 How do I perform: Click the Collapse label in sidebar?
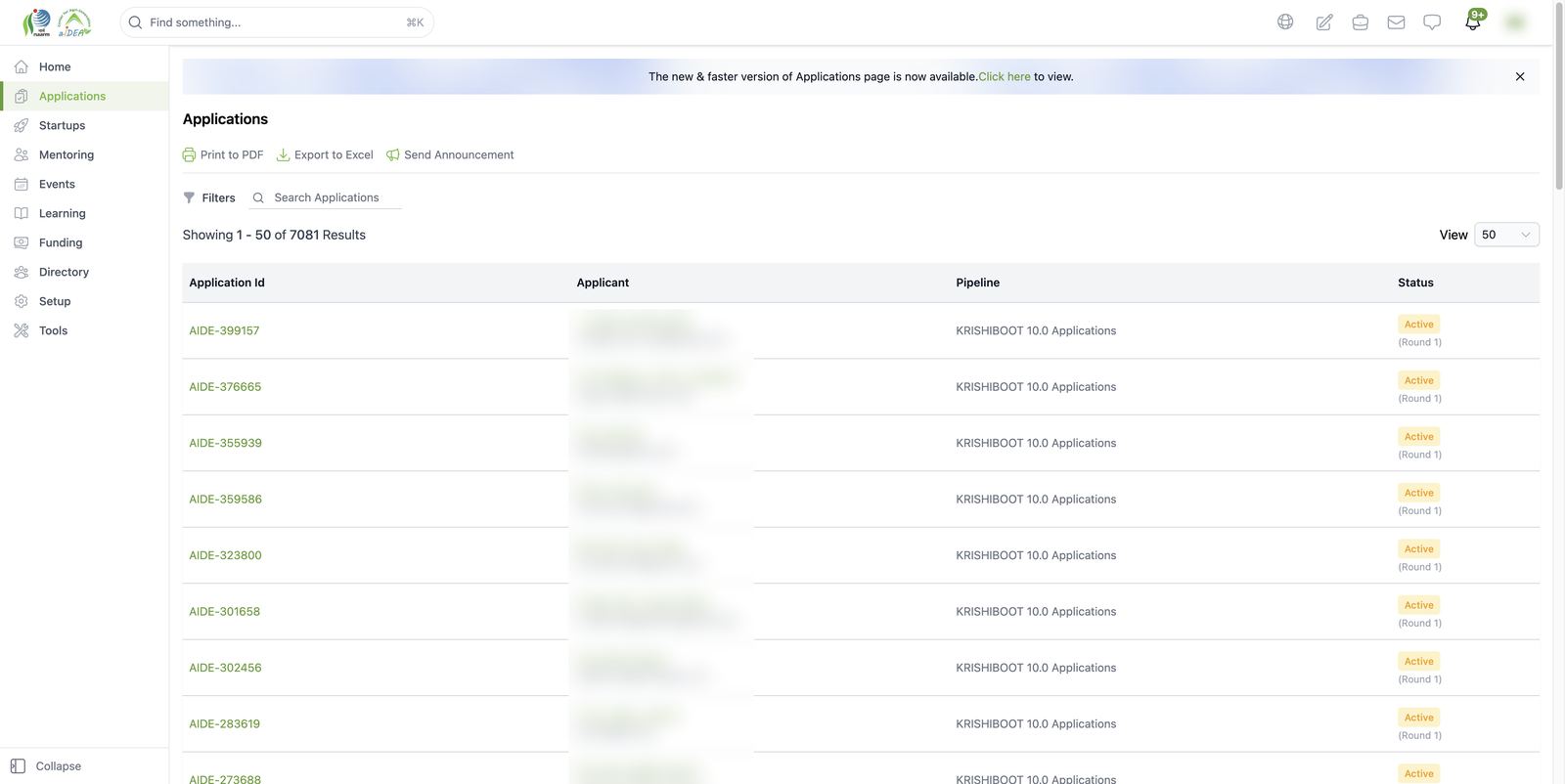pos(59,766)
